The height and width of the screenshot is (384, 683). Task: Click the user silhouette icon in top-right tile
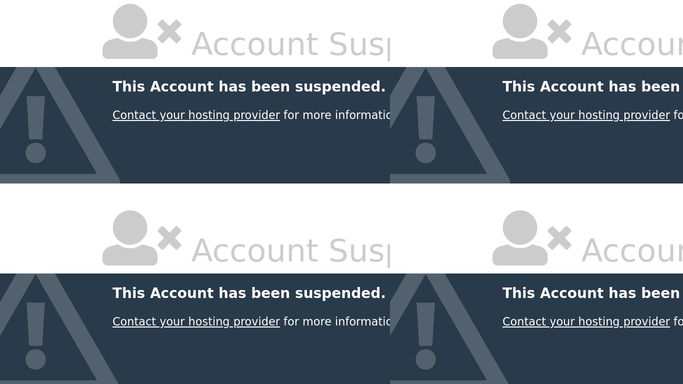[520, 31]
